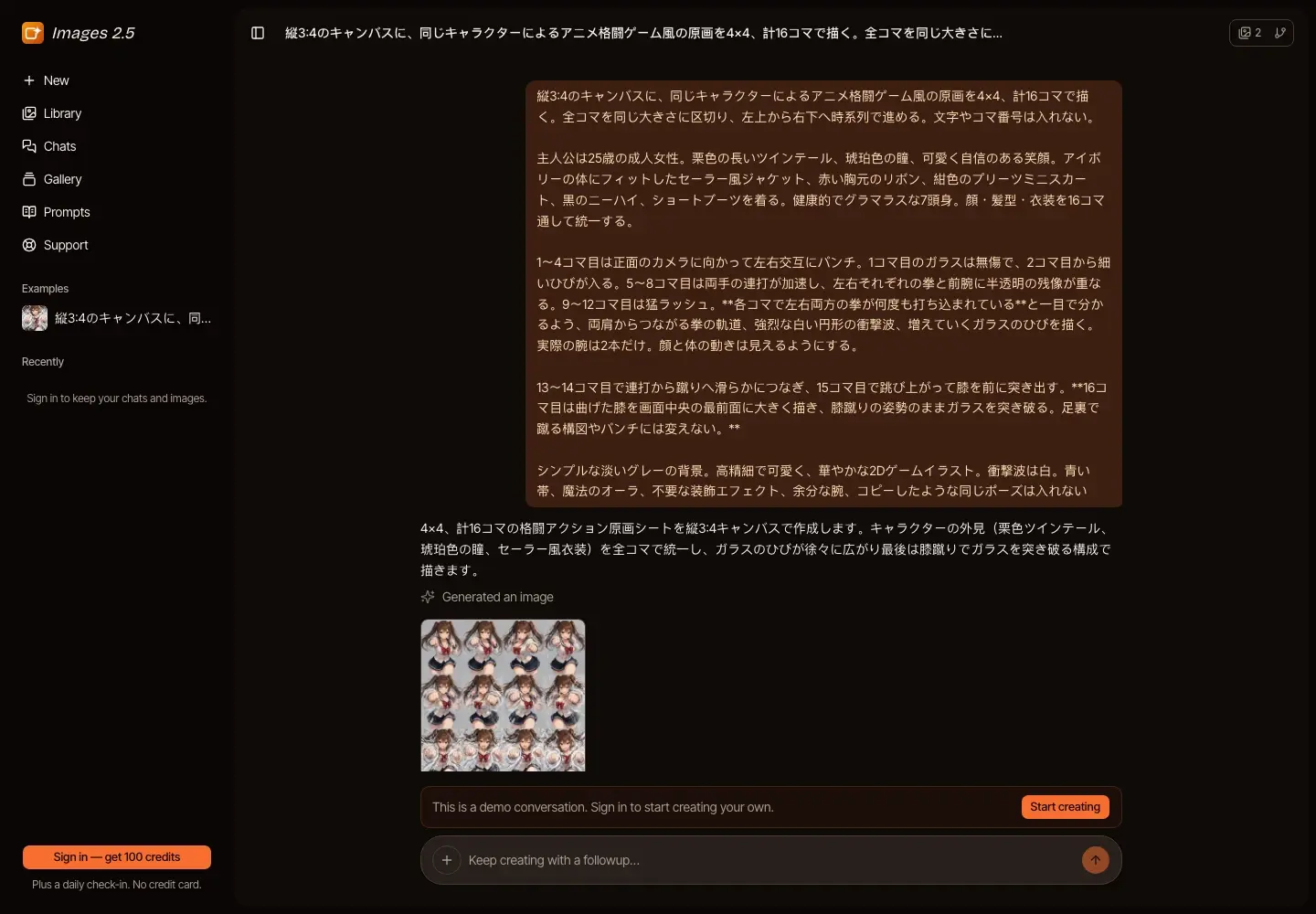
Task: Click the Start creating button
Action: [1066, 807]
